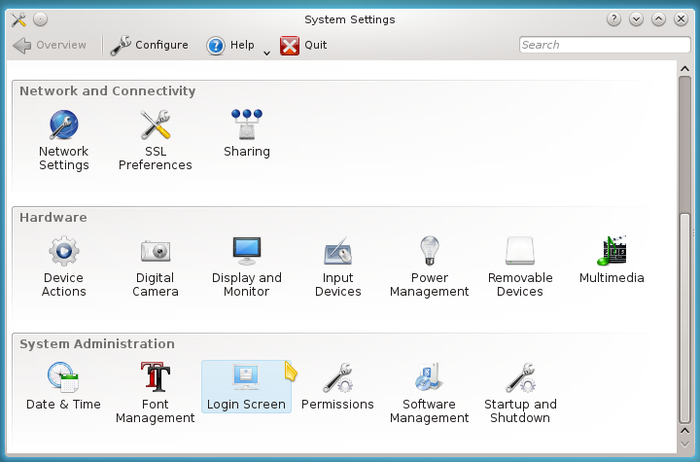The width and height of the screenshot is (700, 462).
Task: Open Startup and Shutdown settings
Action: tap(520, 393)
